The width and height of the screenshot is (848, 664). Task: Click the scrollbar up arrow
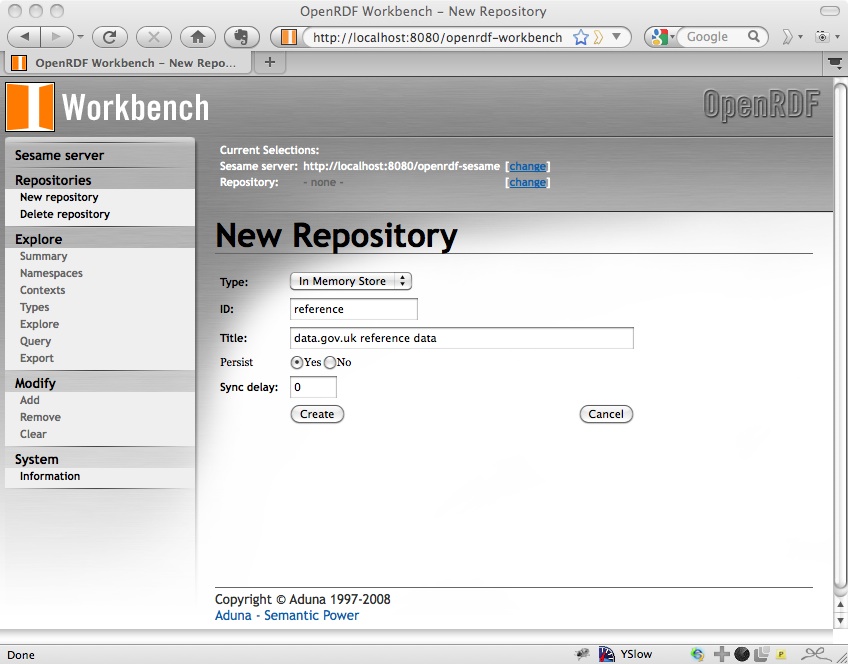click(x=840, y=605)
